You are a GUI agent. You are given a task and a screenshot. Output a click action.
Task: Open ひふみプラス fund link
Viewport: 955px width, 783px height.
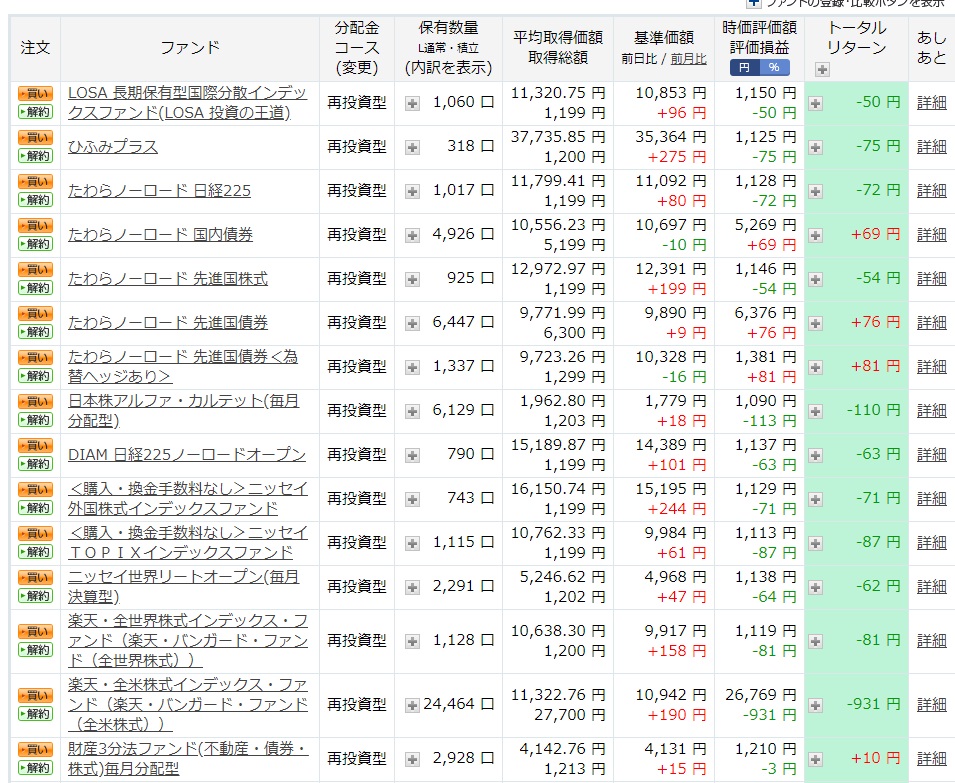113,147
